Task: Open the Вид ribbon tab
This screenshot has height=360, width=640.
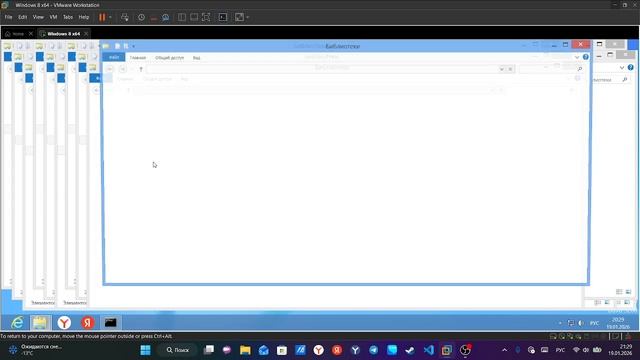Action: pyautogui.click(x=196, y=58)
